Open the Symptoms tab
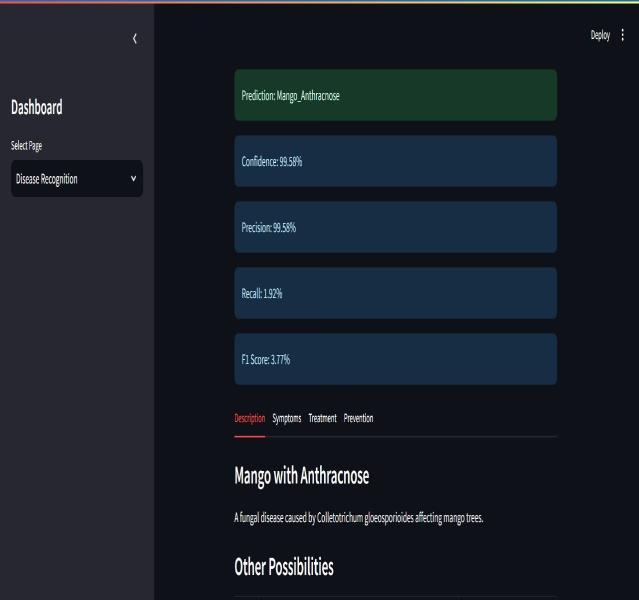Screen dimensions: 639x600 point(287,418)
